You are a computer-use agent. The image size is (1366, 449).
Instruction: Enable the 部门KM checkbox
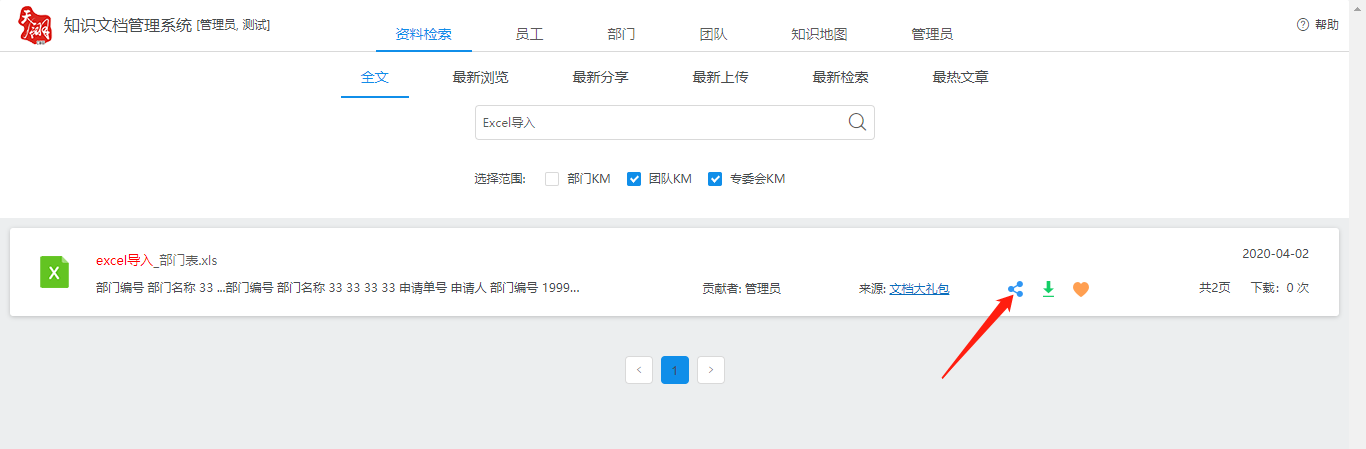click(x=552, y=179)
